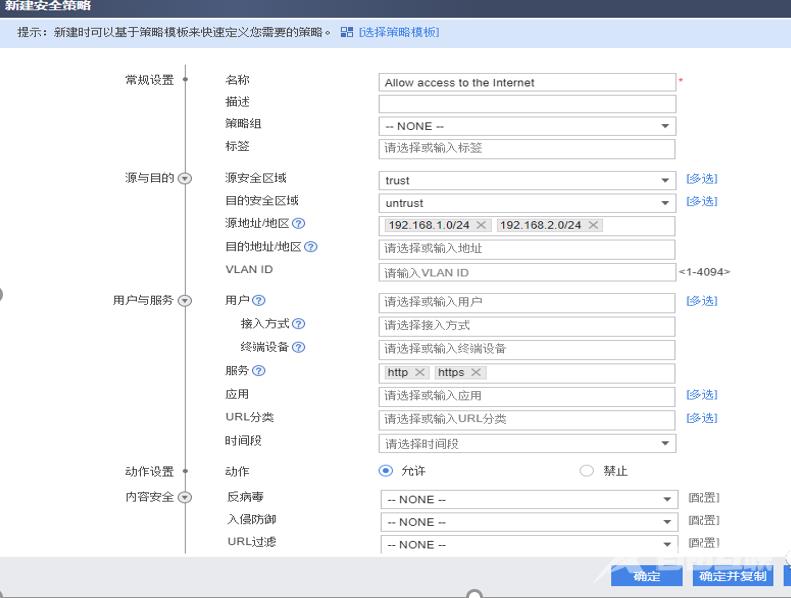The image size is (791, 598).
Task: Remove the https service tag
Action: [x=476, y=372]
